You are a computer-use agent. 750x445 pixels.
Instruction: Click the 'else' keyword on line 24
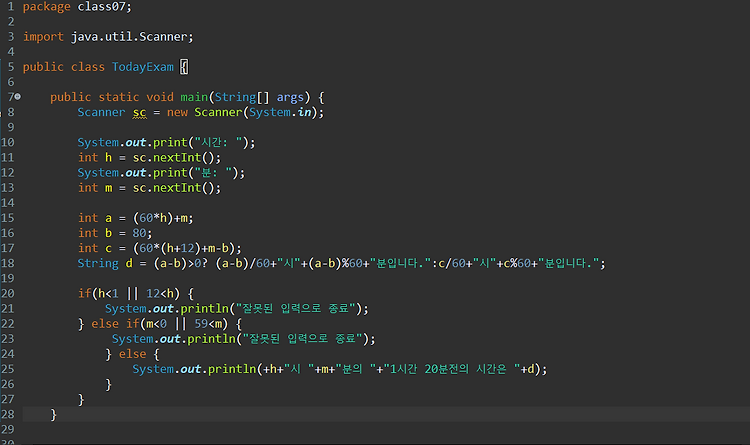tap(132, 354)
